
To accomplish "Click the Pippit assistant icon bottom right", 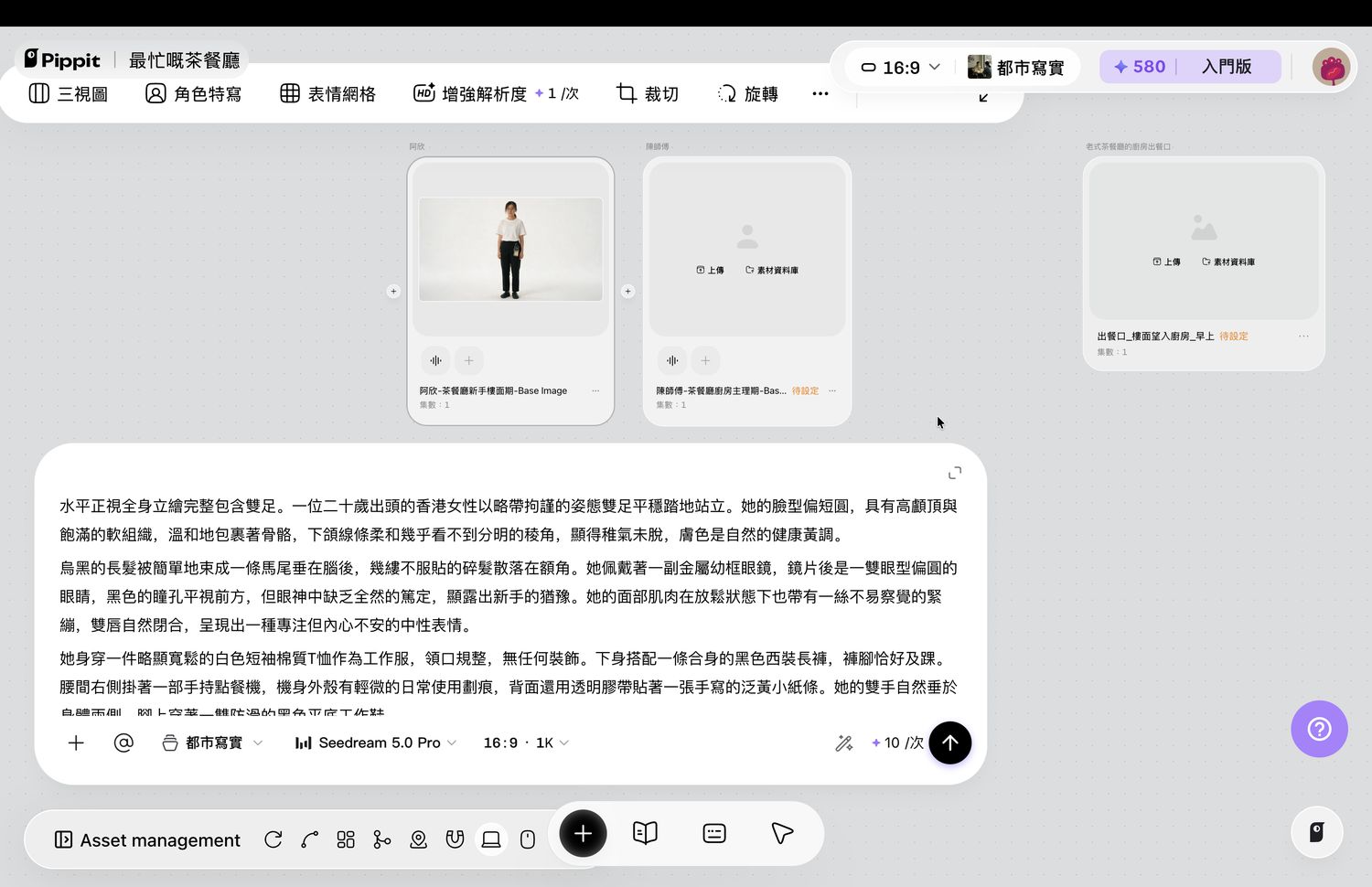I will (1316, 832).
